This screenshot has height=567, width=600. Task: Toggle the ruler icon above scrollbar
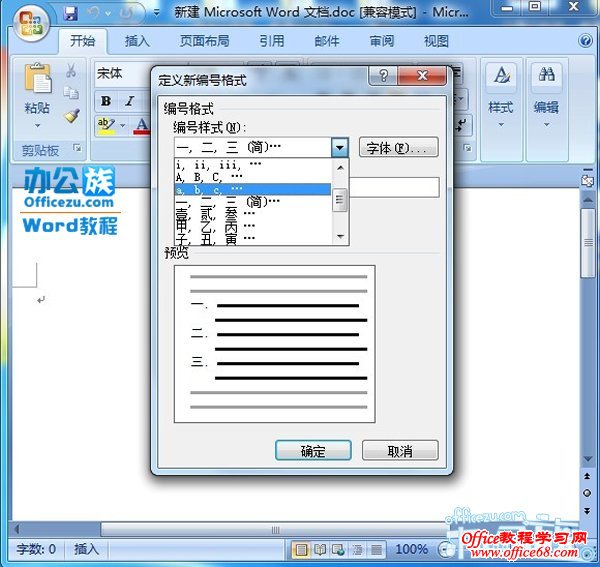pyautogui.click(x=587, y=179)
